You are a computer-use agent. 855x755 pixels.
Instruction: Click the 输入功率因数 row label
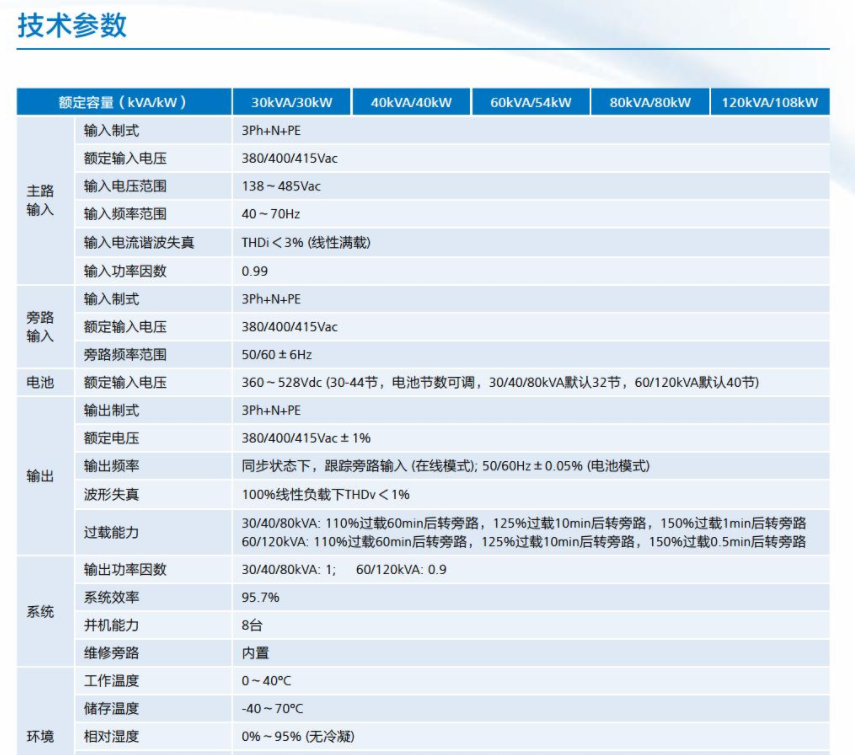125,271
